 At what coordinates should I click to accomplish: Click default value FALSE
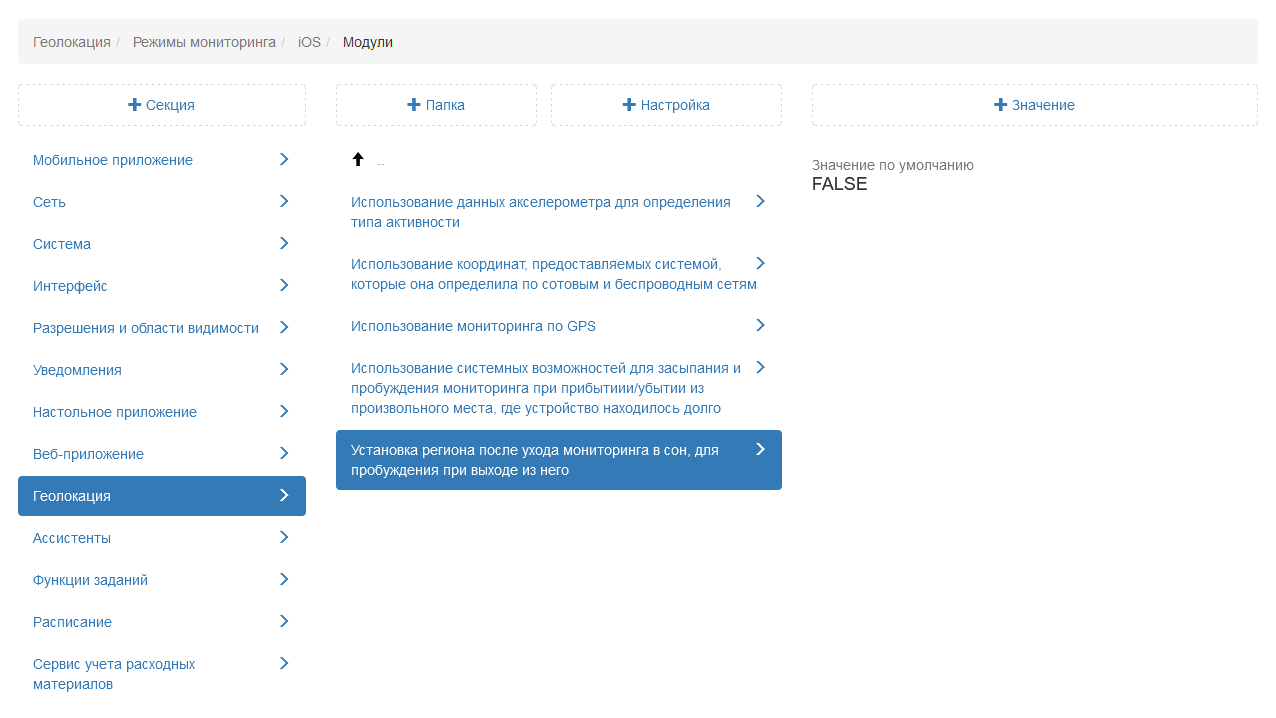(x=839, y=184)
